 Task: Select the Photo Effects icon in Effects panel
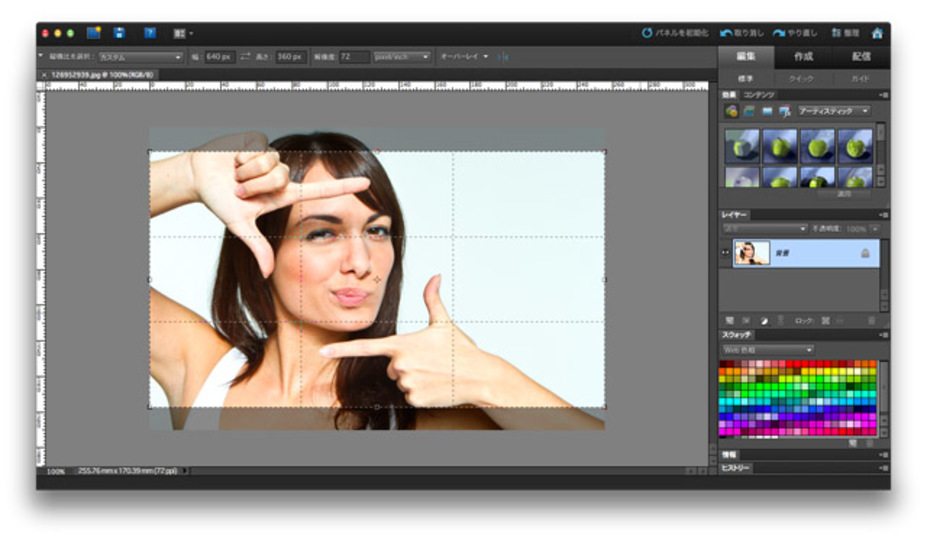pos(767,111)
